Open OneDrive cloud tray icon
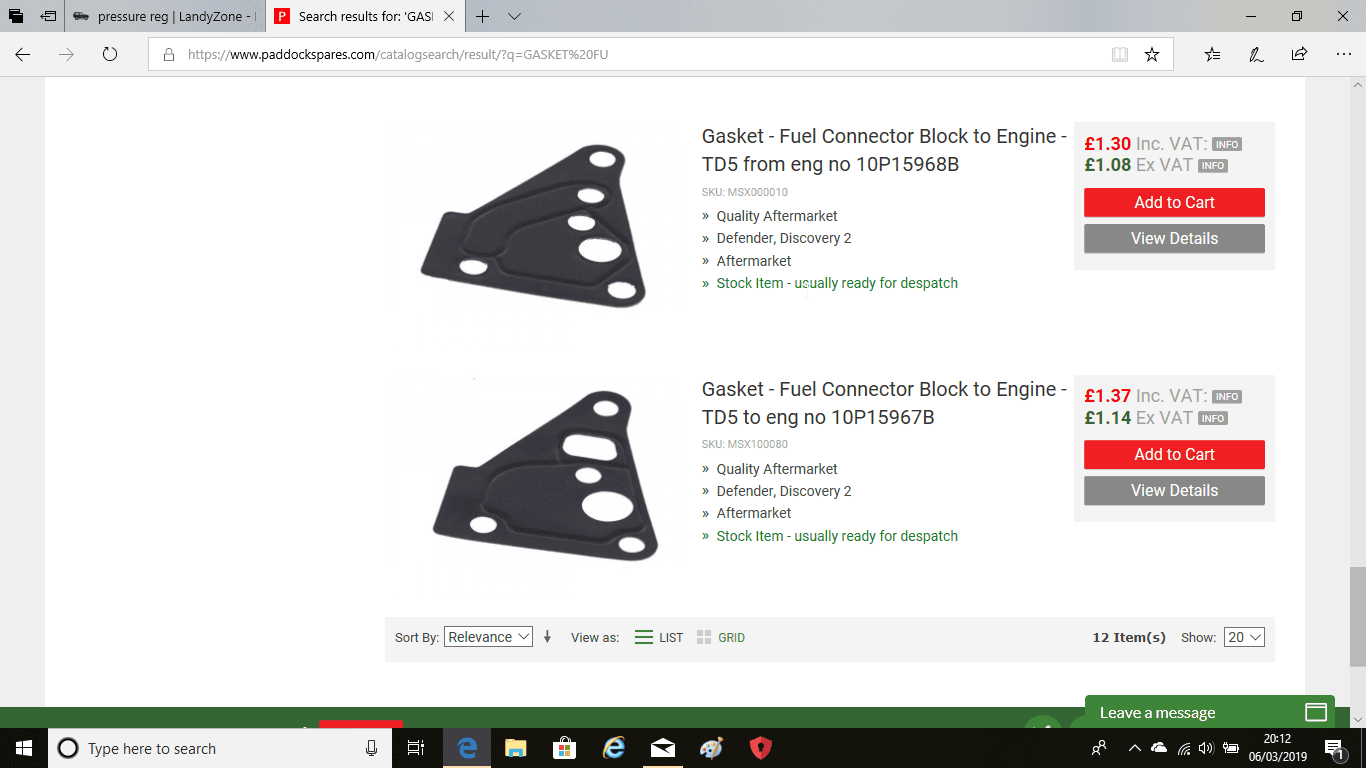Screen dimensions: 1366x768 click(x=1159, y=748)
